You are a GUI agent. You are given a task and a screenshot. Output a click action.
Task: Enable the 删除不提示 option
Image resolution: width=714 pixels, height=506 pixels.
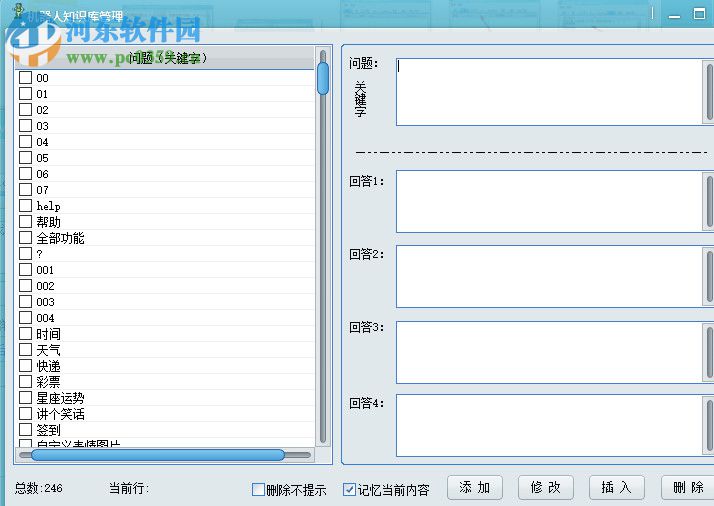tap(258, 490)
